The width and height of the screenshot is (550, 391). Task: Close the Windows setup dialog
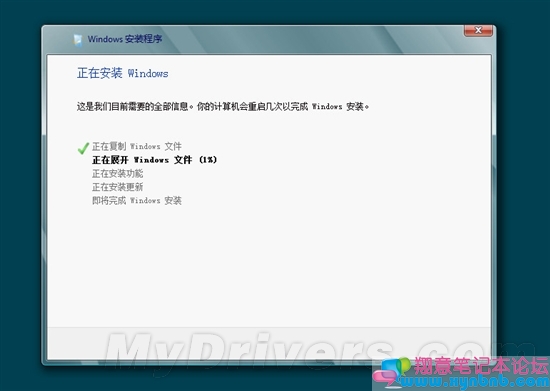(478, 31)
